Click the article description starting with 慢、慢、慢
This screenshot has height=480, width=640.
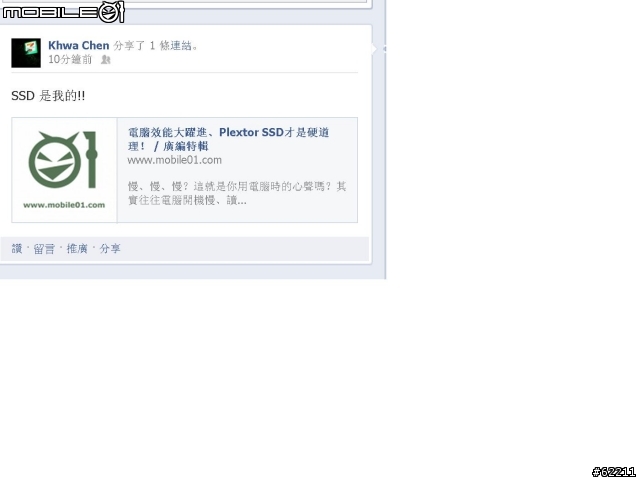point(237,193)
